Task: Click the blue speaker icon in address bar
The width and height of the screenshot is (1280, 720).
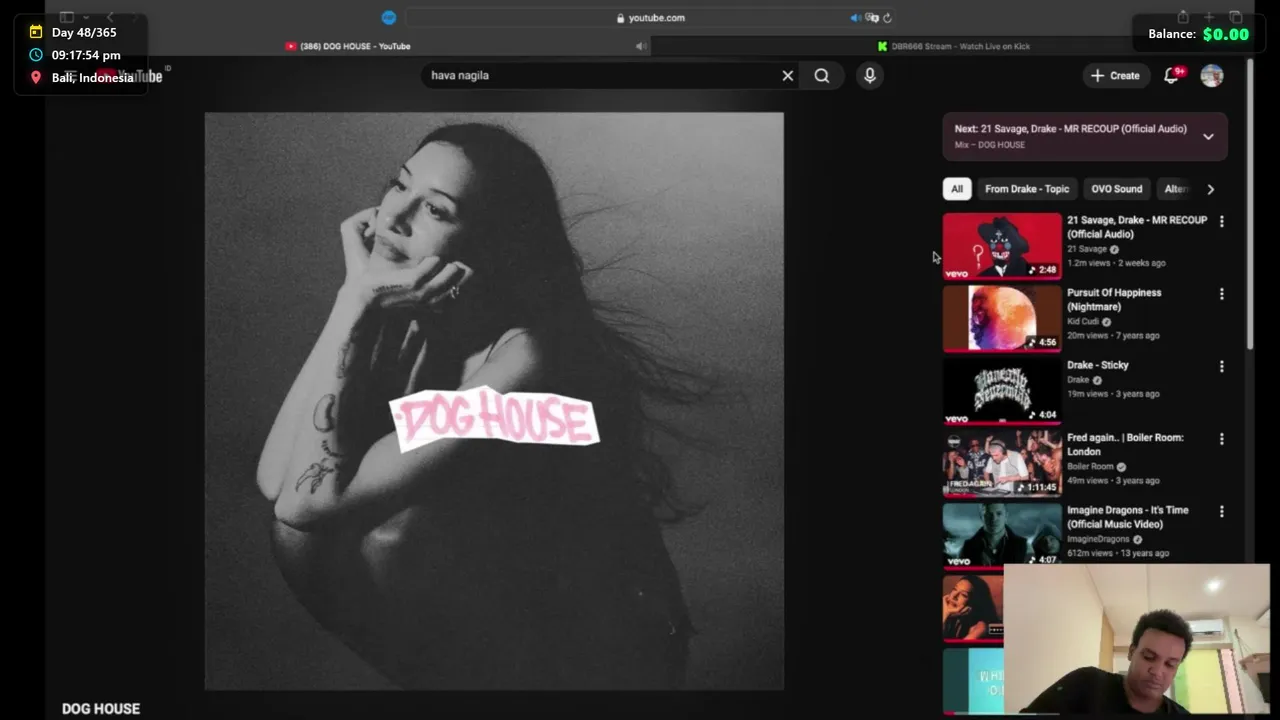Action: (855, 17)
